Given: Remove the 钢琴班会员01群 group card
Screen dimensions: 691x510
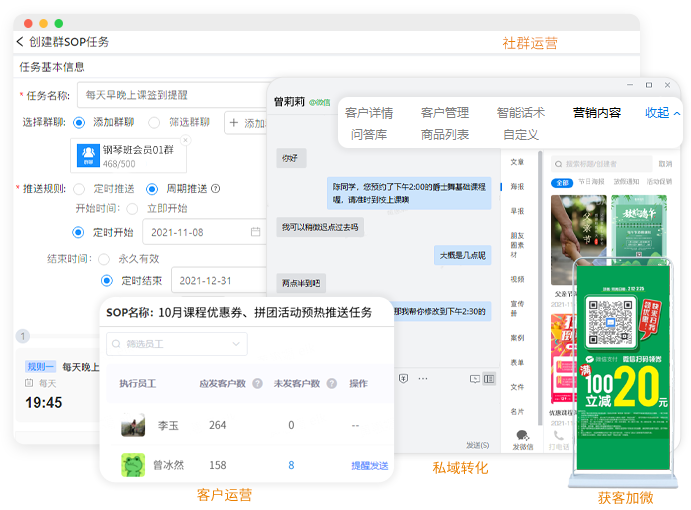Looking at the screenshot, I should coord(184,141).
